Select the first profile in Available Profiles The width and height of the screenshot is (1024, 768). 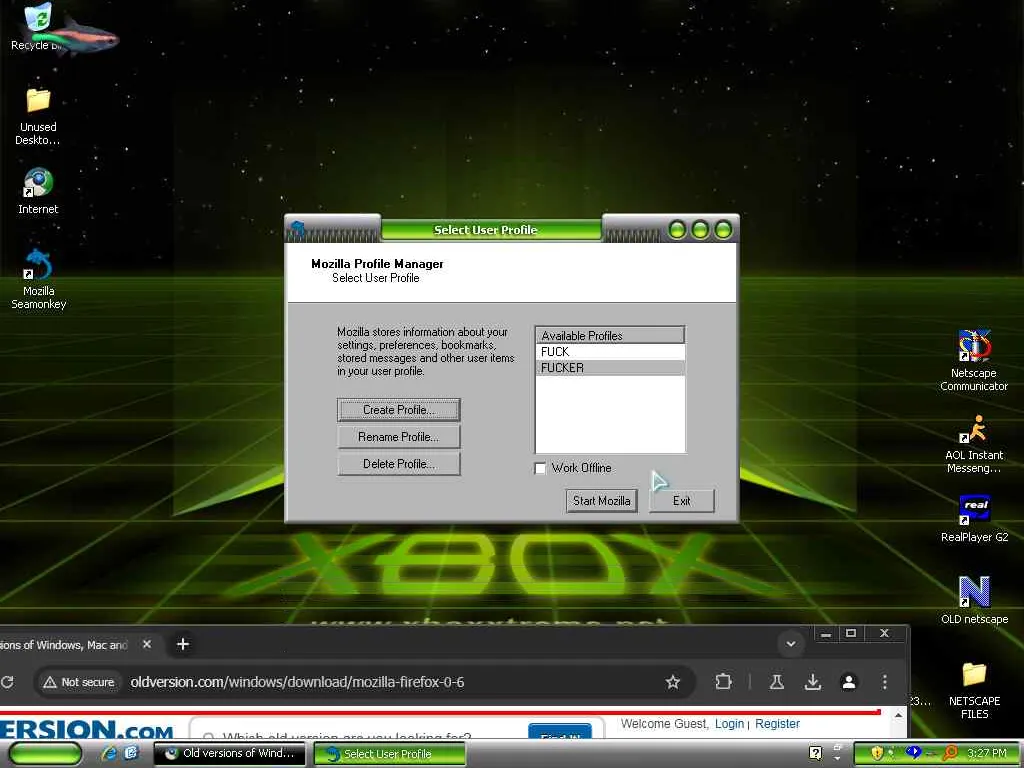point(610,352)
